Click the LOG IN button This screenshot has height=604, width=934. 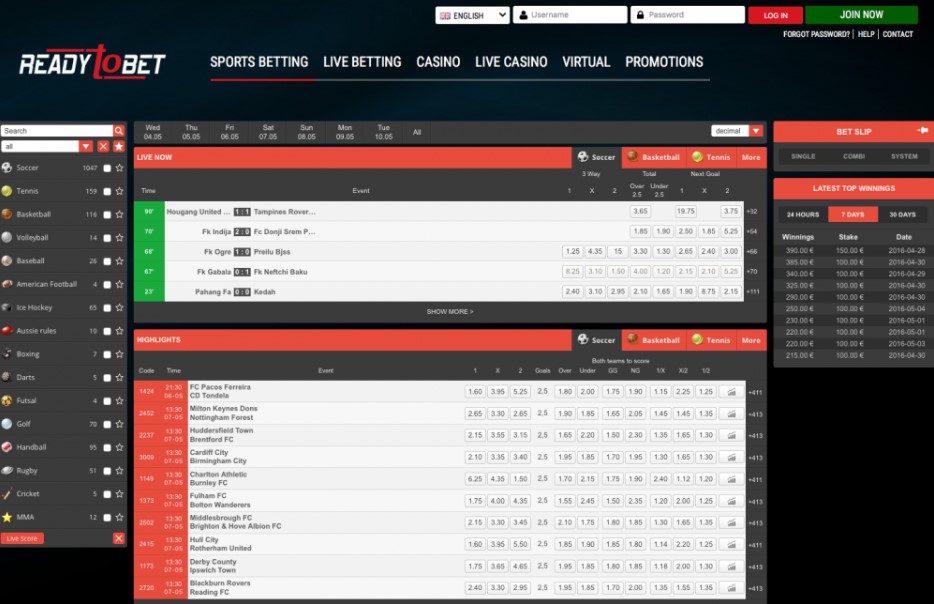point(776,15)
